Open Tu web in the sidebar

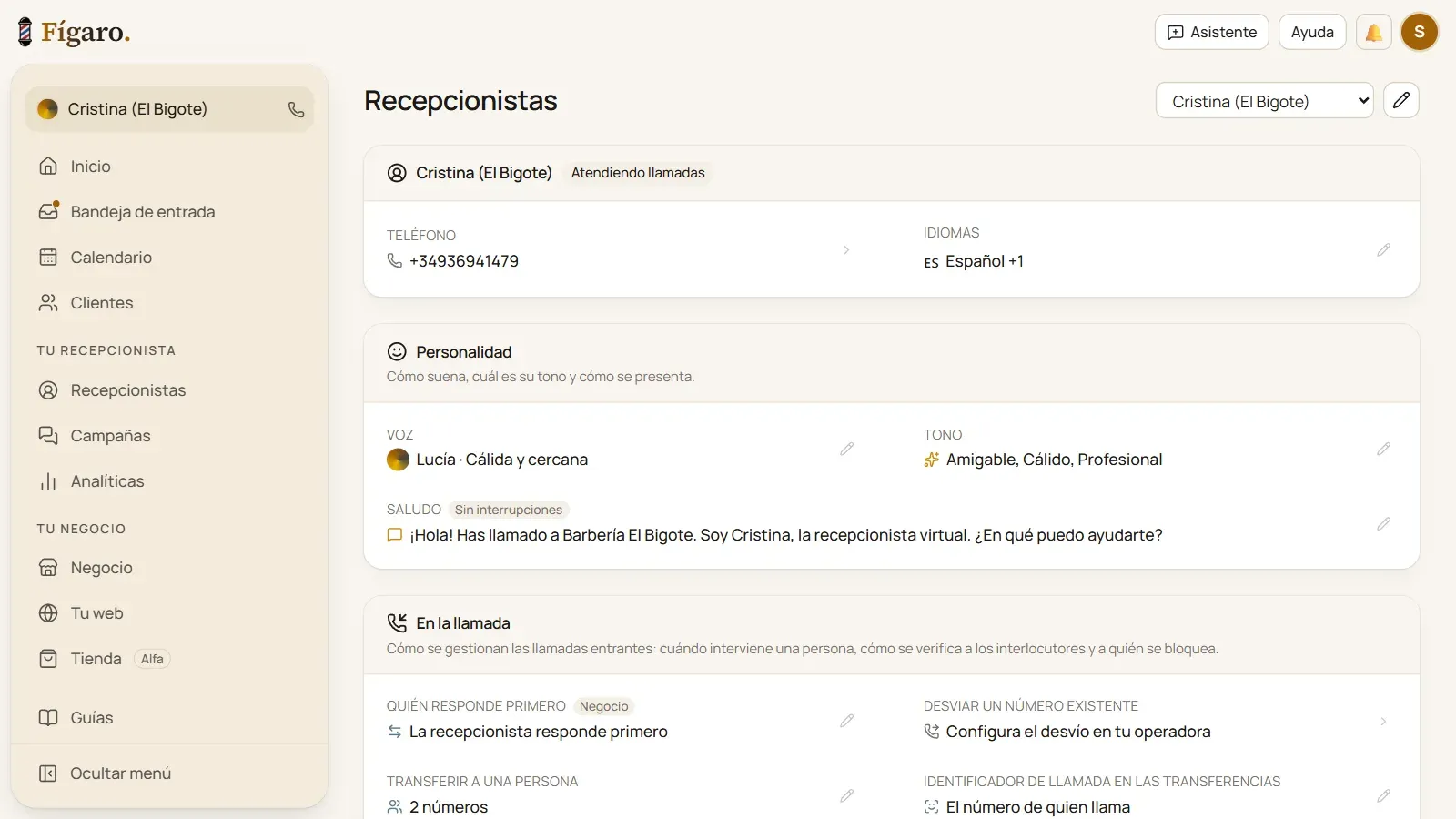click(169, 613)
